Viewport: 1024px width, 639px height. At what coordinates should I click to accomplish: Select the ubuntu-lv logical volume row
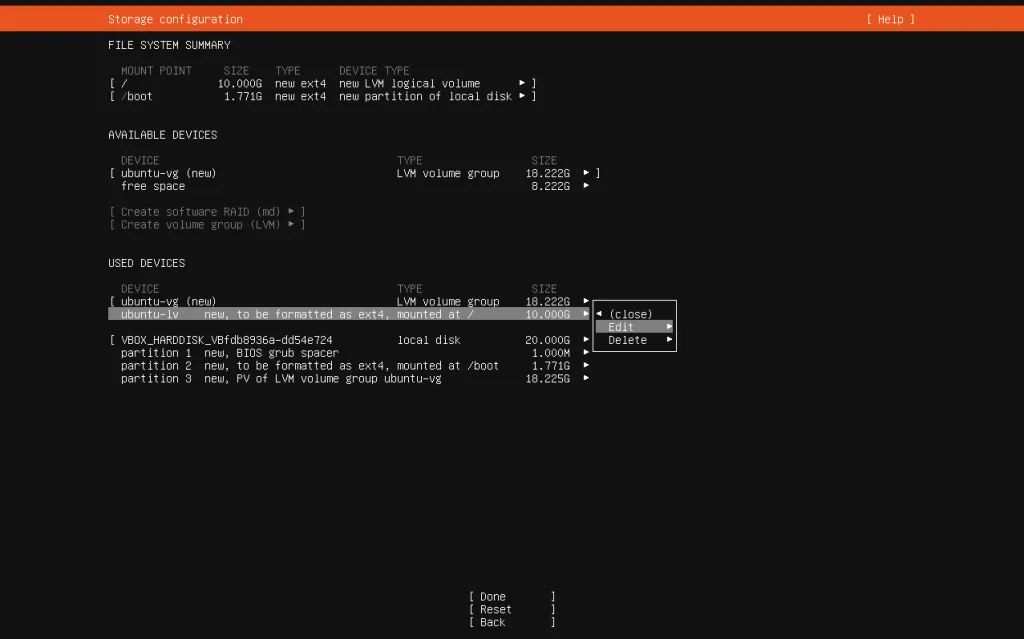point(349,314)
